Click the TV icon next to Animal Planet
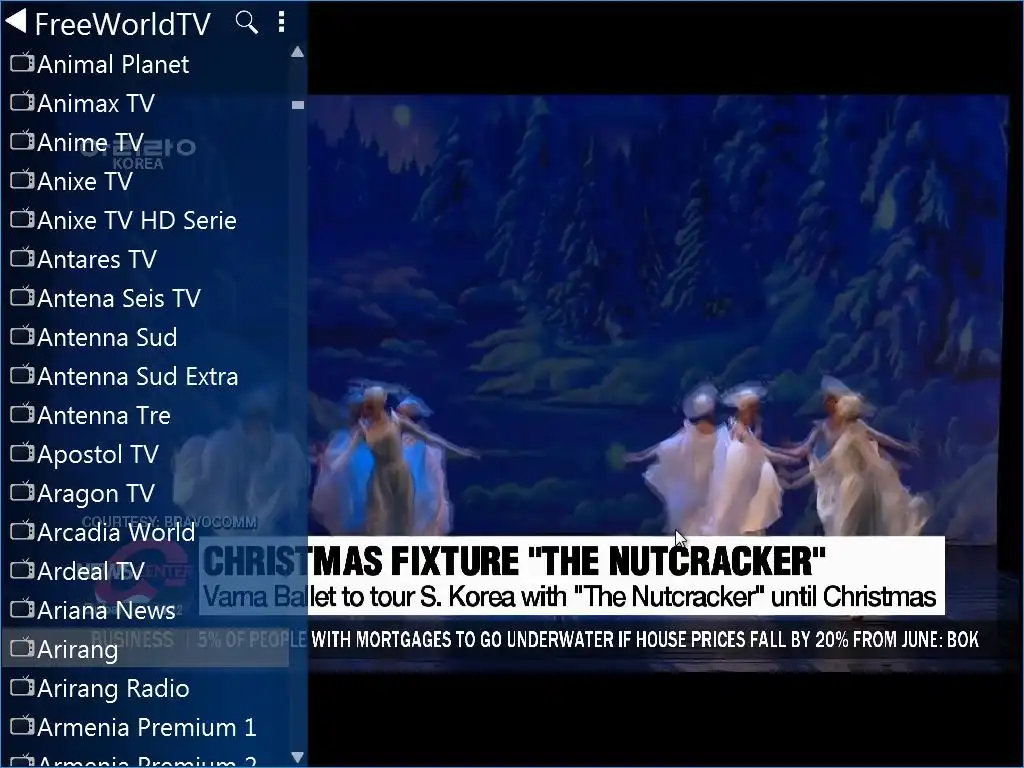This screenshot has height=768, width=1024. (x=22, y=63)
